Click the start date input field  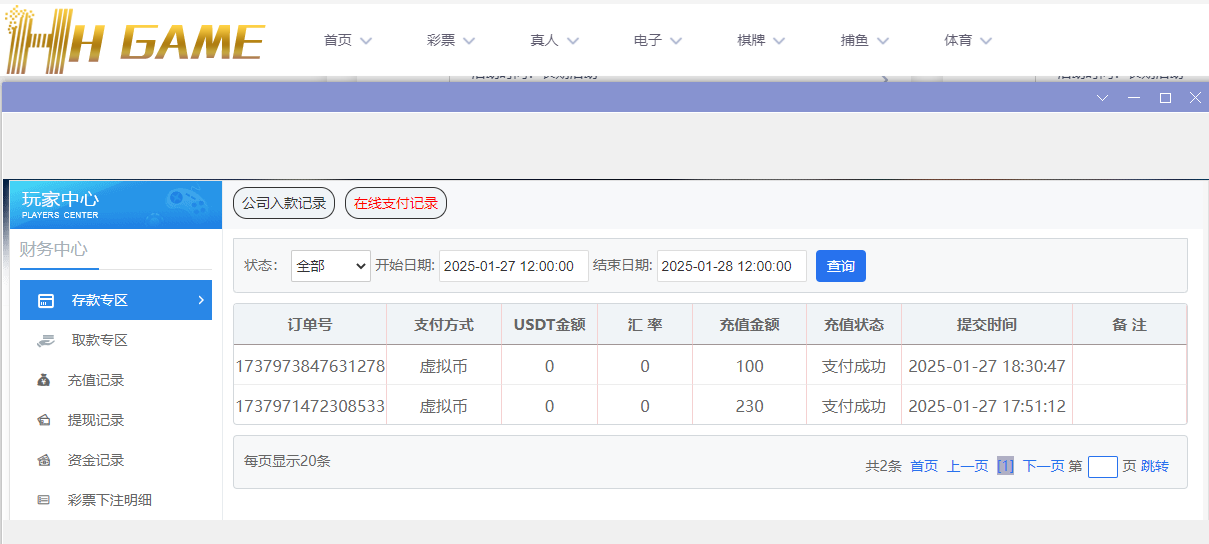pos(510,266)
